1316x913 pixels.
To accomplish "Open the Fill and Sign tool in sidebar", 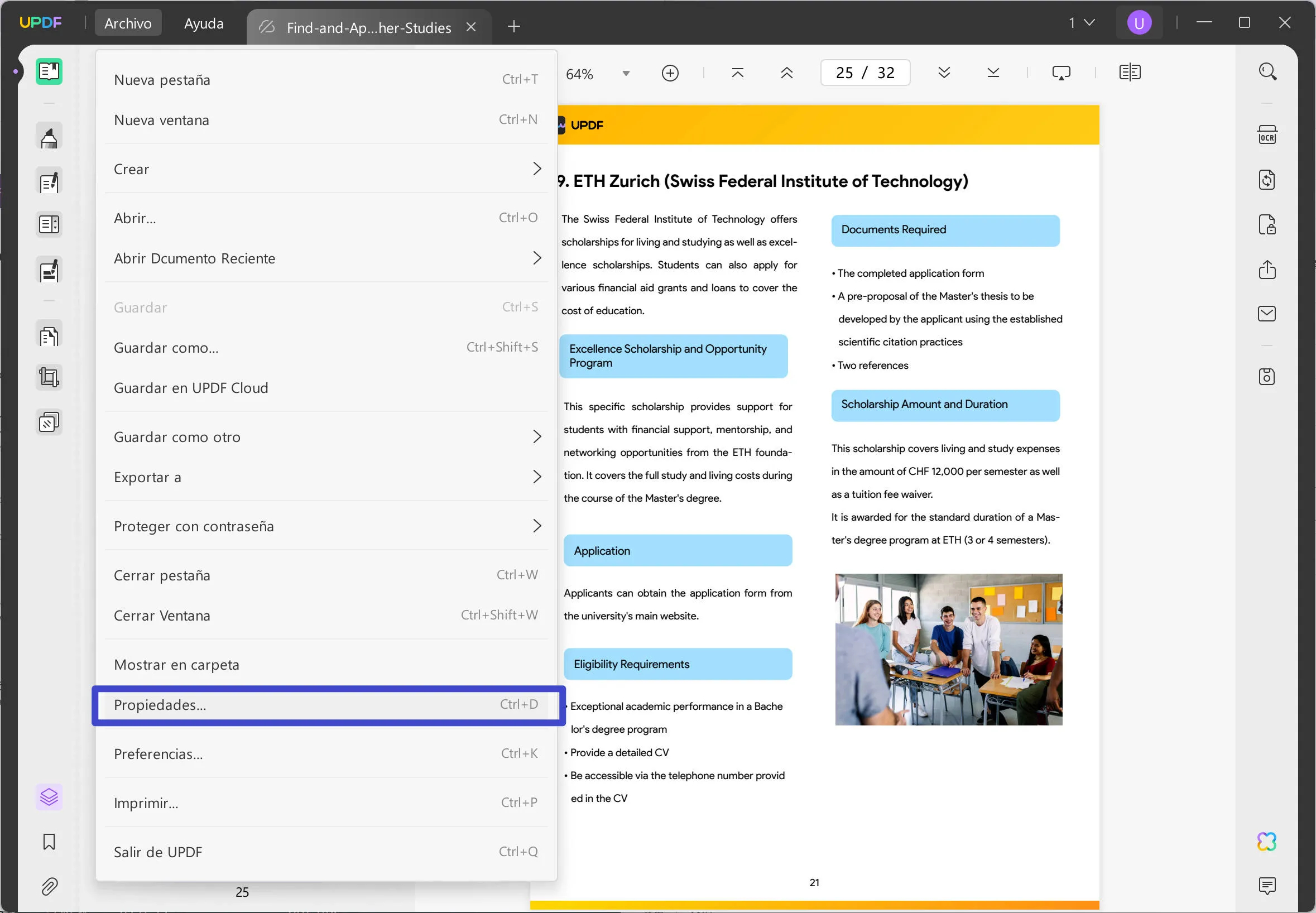I will pos(49,271).
